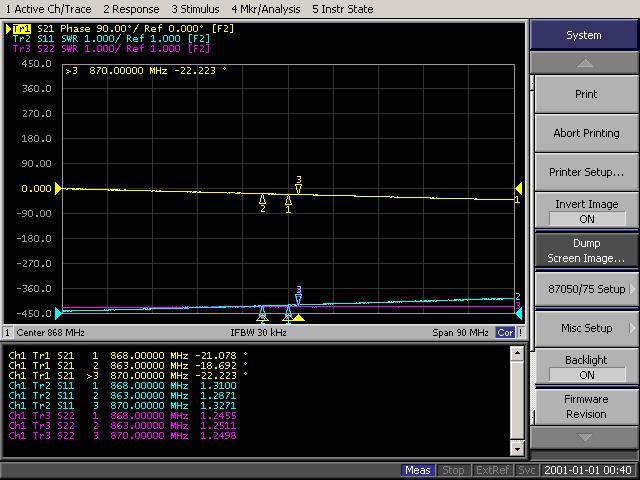Open the Response menu
The height and width of the screenshot is (480, 640).
[131, 9]
